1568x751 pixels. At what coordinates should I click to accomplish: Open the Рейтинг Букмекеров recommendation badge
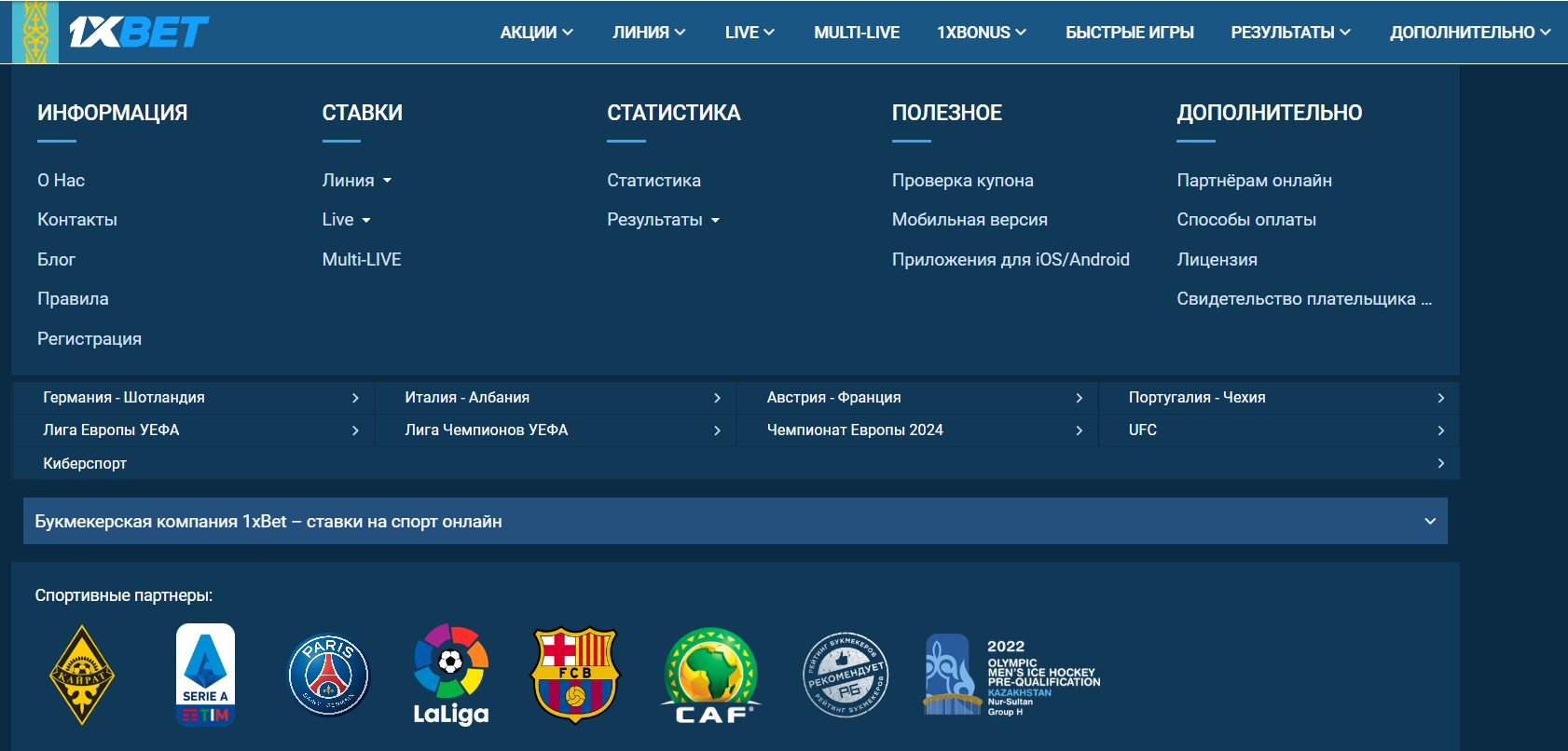(x=846, y=675)
